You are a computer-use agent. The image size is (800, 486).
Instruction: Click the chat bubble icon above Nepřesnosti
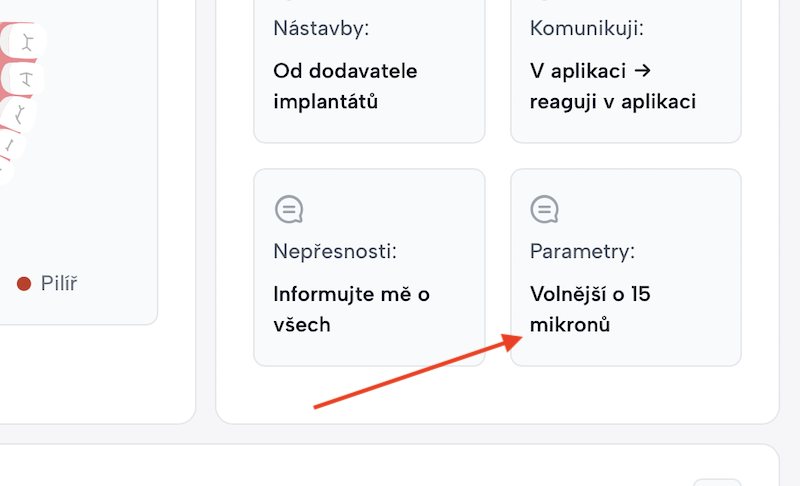click(x=289, y=209)
